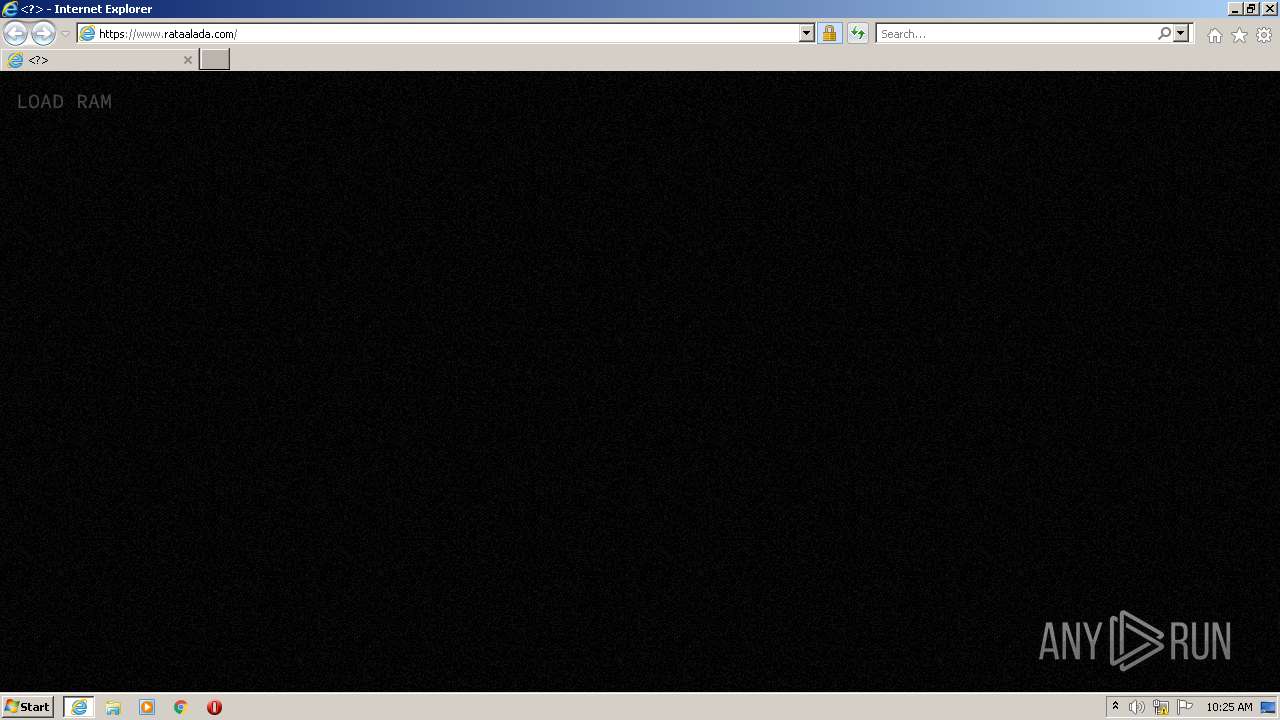
Task: Open the volume speaker tray icon
Action: (1136, 707)
